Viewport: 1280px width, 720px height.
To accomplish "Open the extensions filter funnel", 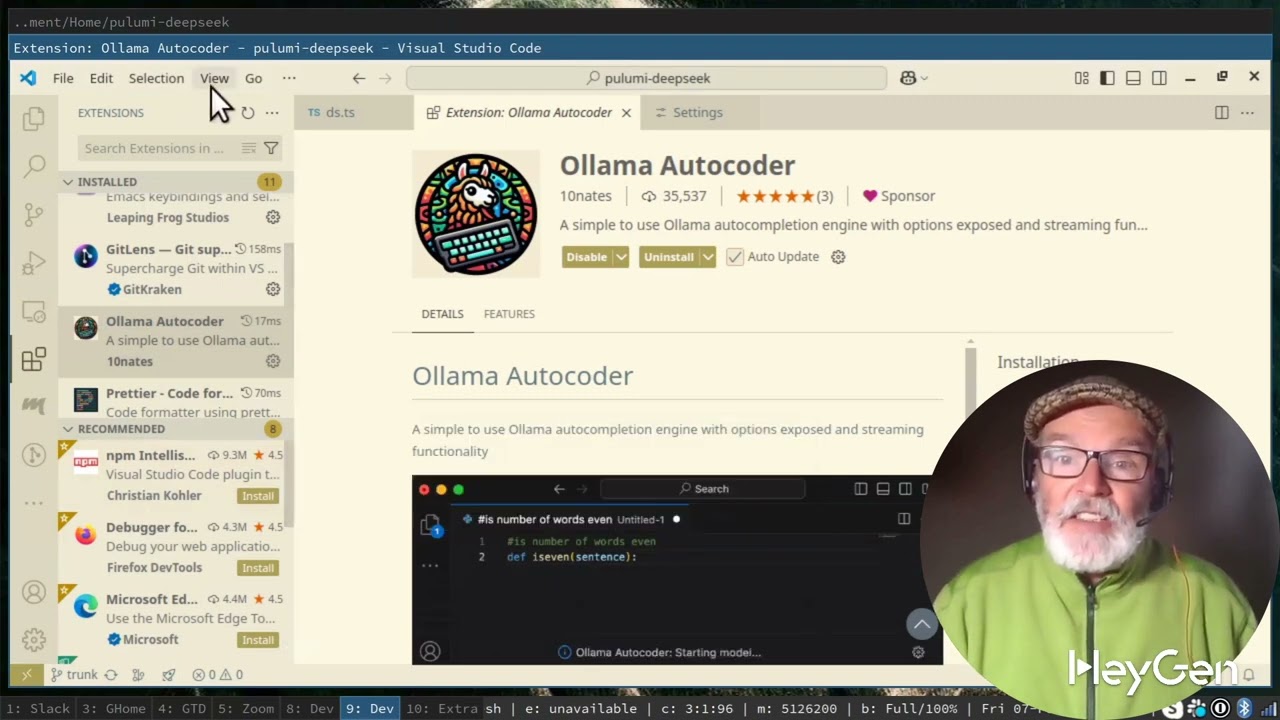I will 271,148.
